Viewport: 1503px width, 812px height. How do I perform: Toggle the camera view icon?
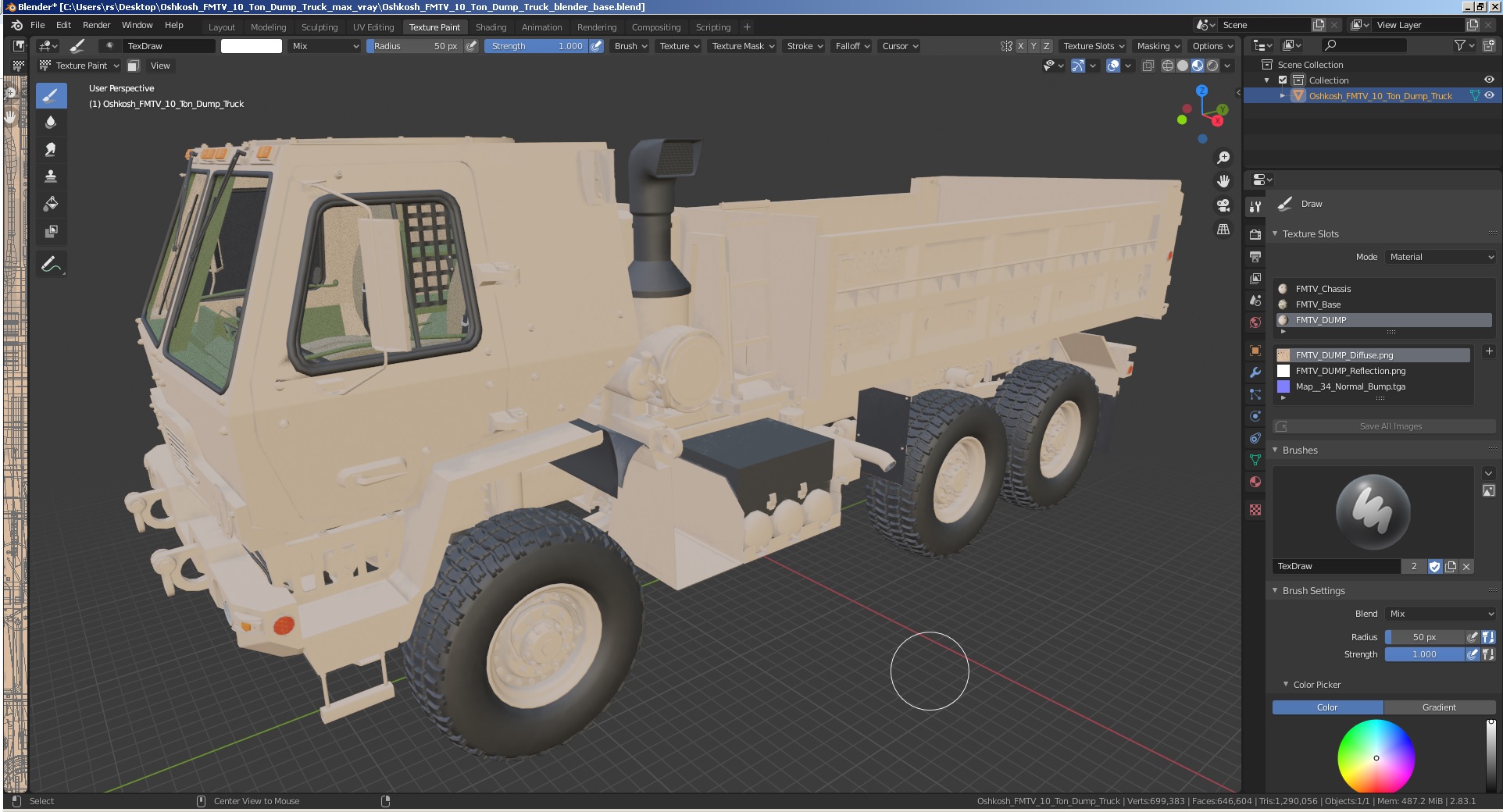tap(1223, 205)
